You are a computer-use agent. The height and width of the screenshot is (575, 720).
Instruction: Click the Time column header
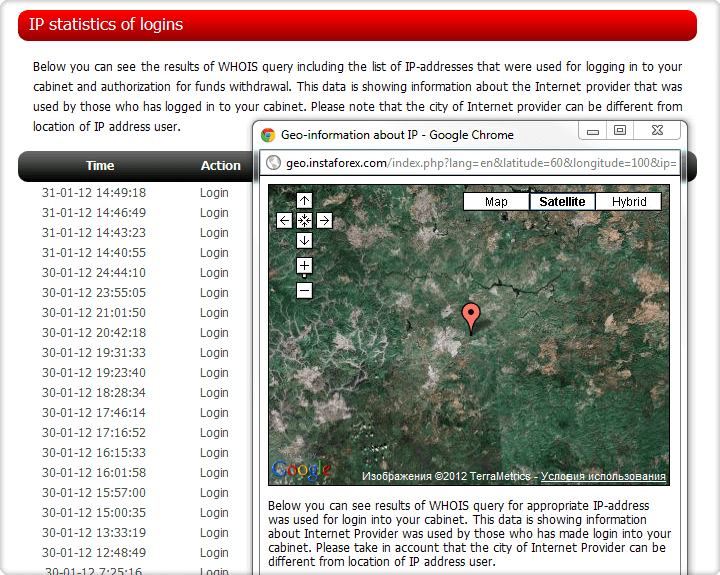pyautogui.click(x=100, y=166)
